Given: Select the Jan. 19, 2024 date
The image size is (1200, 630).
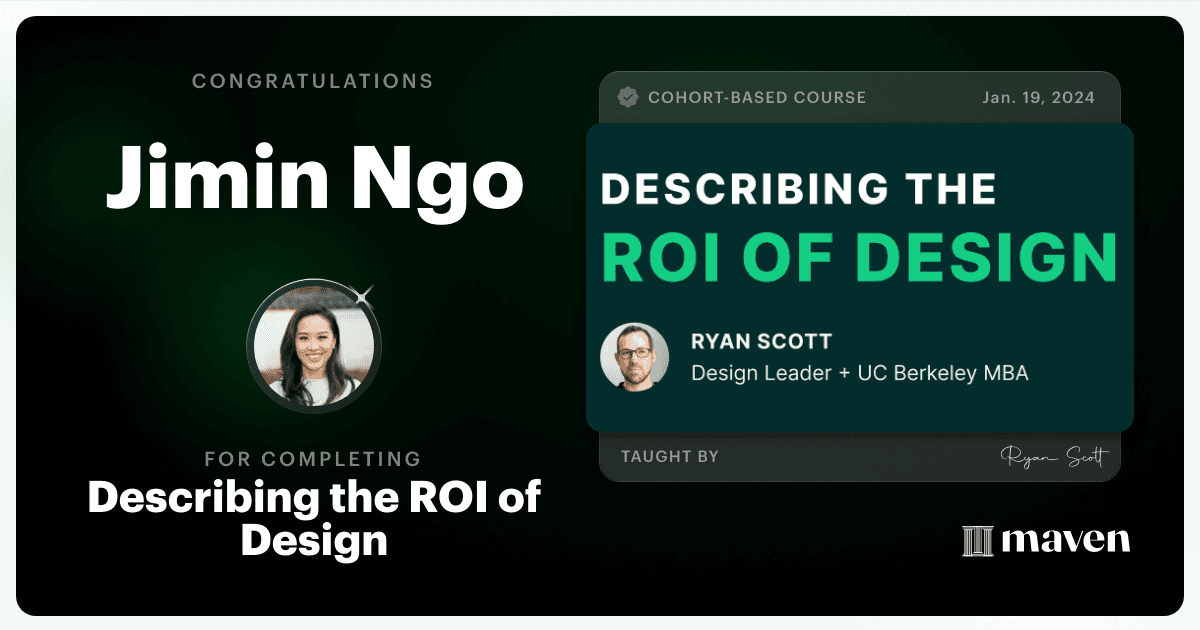Looking at the screenshot, I should pos(1036,98).
